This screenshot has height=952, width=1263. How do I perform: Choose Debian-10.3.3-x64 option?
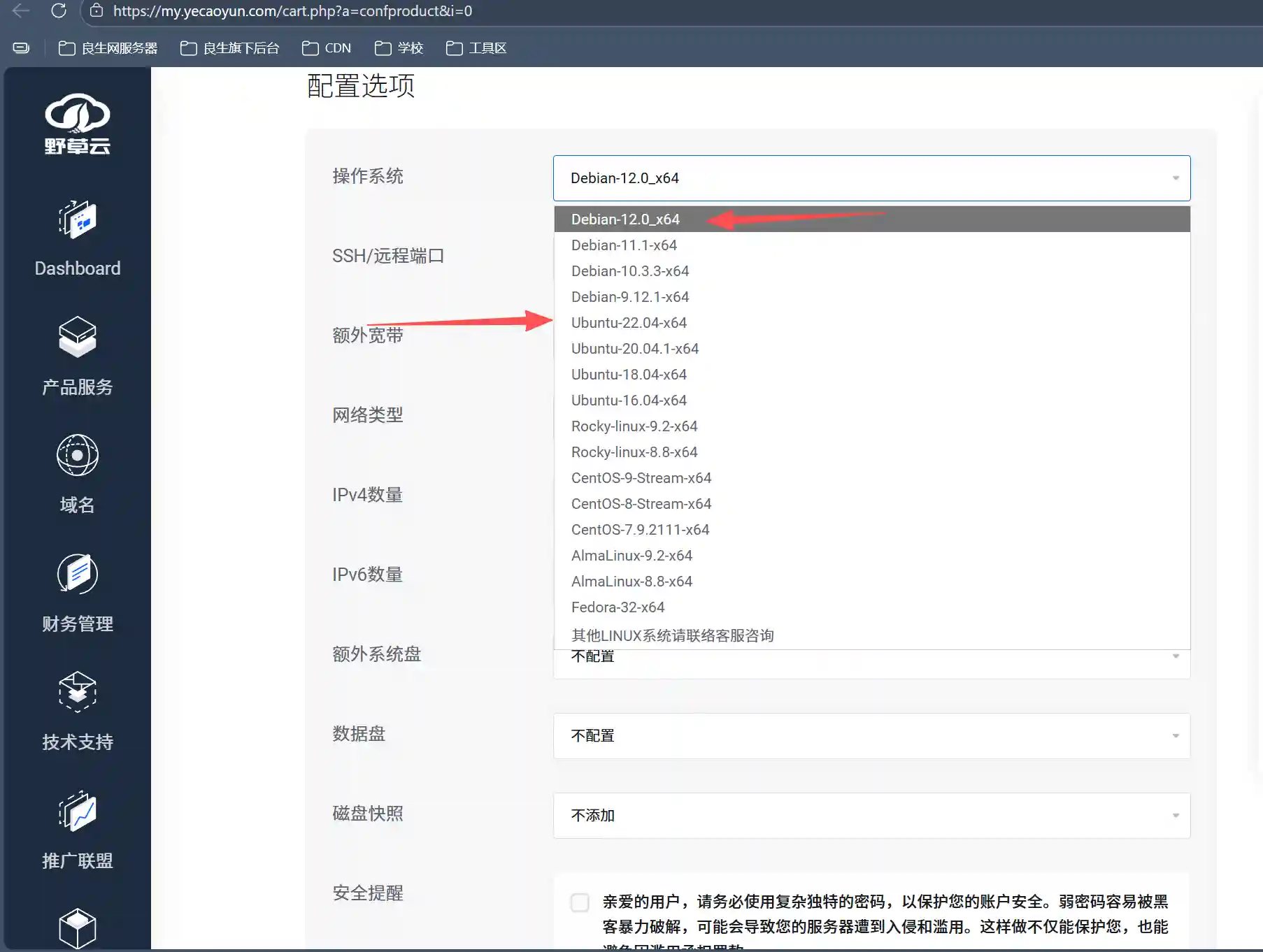(871, 271)
